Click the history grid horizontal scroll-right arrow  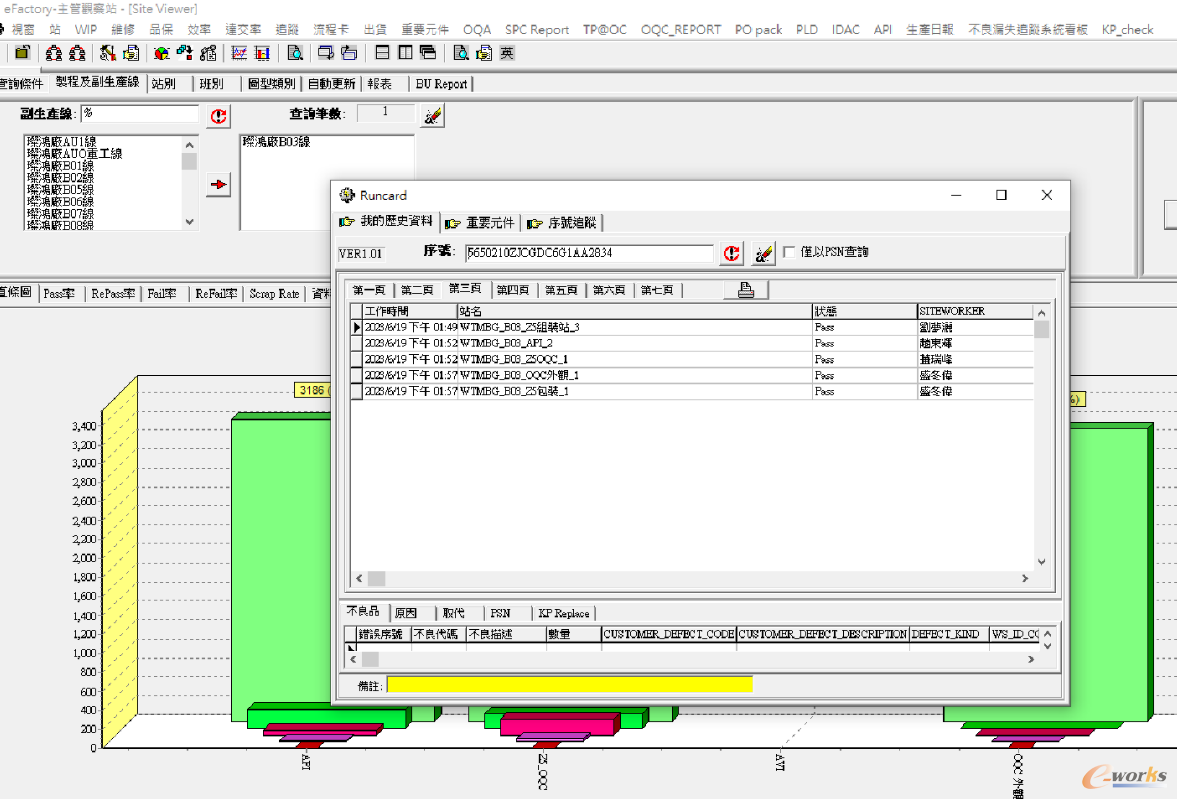(x=1025, y=578)
